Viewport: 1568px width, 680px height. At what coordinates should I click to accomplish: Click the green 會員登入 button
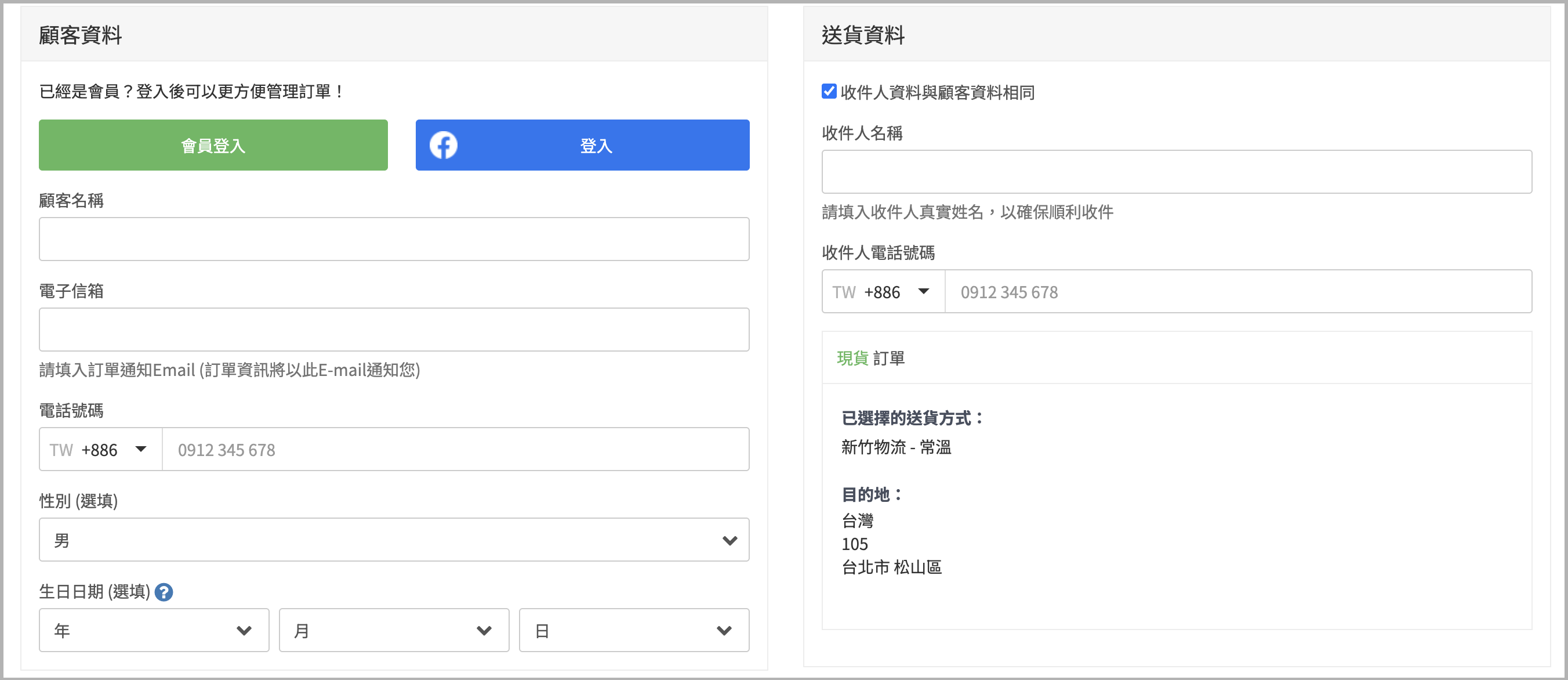coord(213,145)
